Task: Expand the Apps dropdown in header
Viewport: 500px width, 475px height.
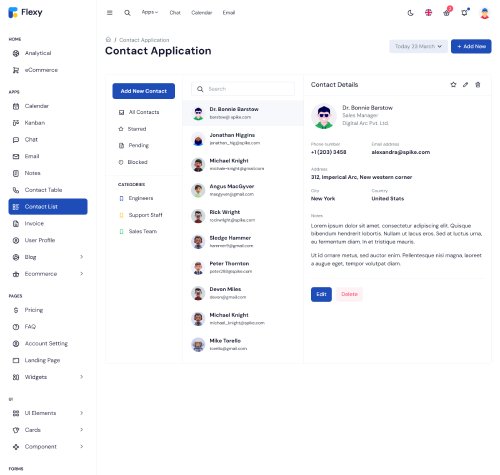Action: (x=150, y=12)
